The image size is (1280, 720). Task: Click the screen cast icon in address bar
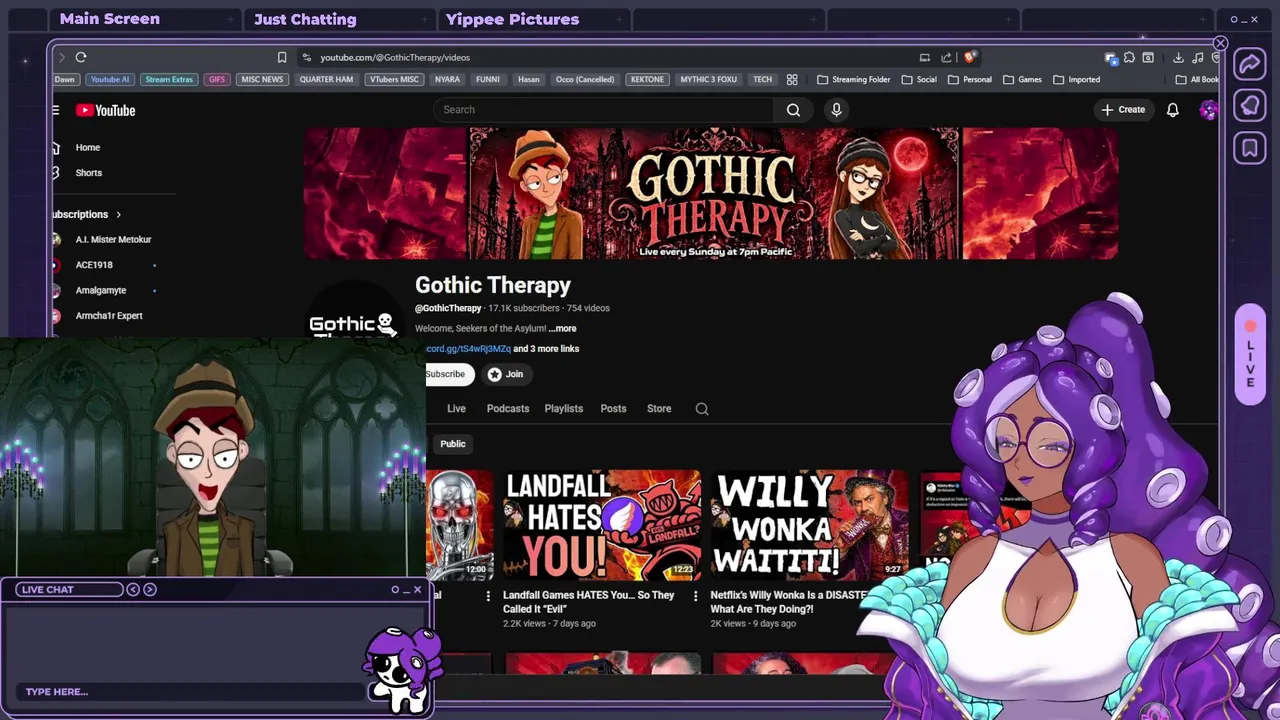[x=925, y=57]
